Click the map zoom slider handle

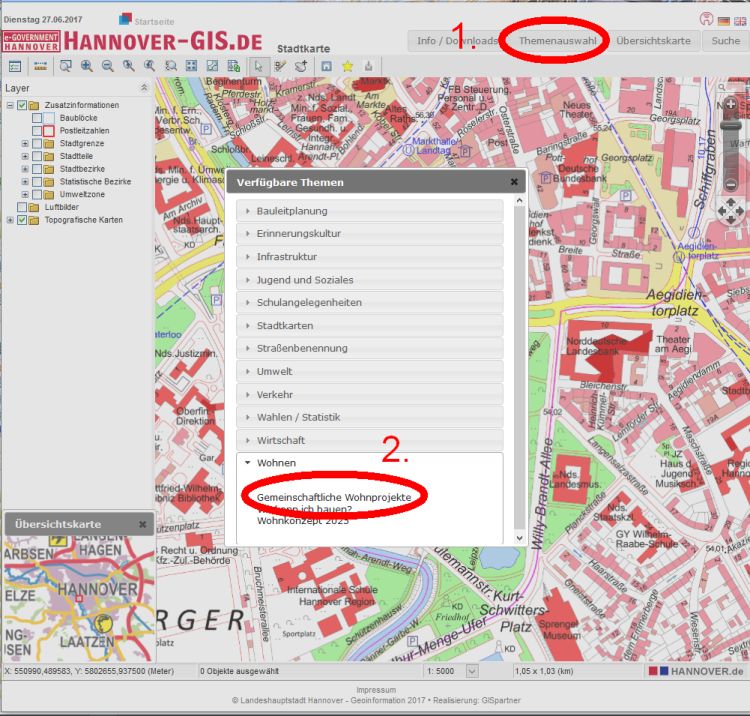pos(730,126)
